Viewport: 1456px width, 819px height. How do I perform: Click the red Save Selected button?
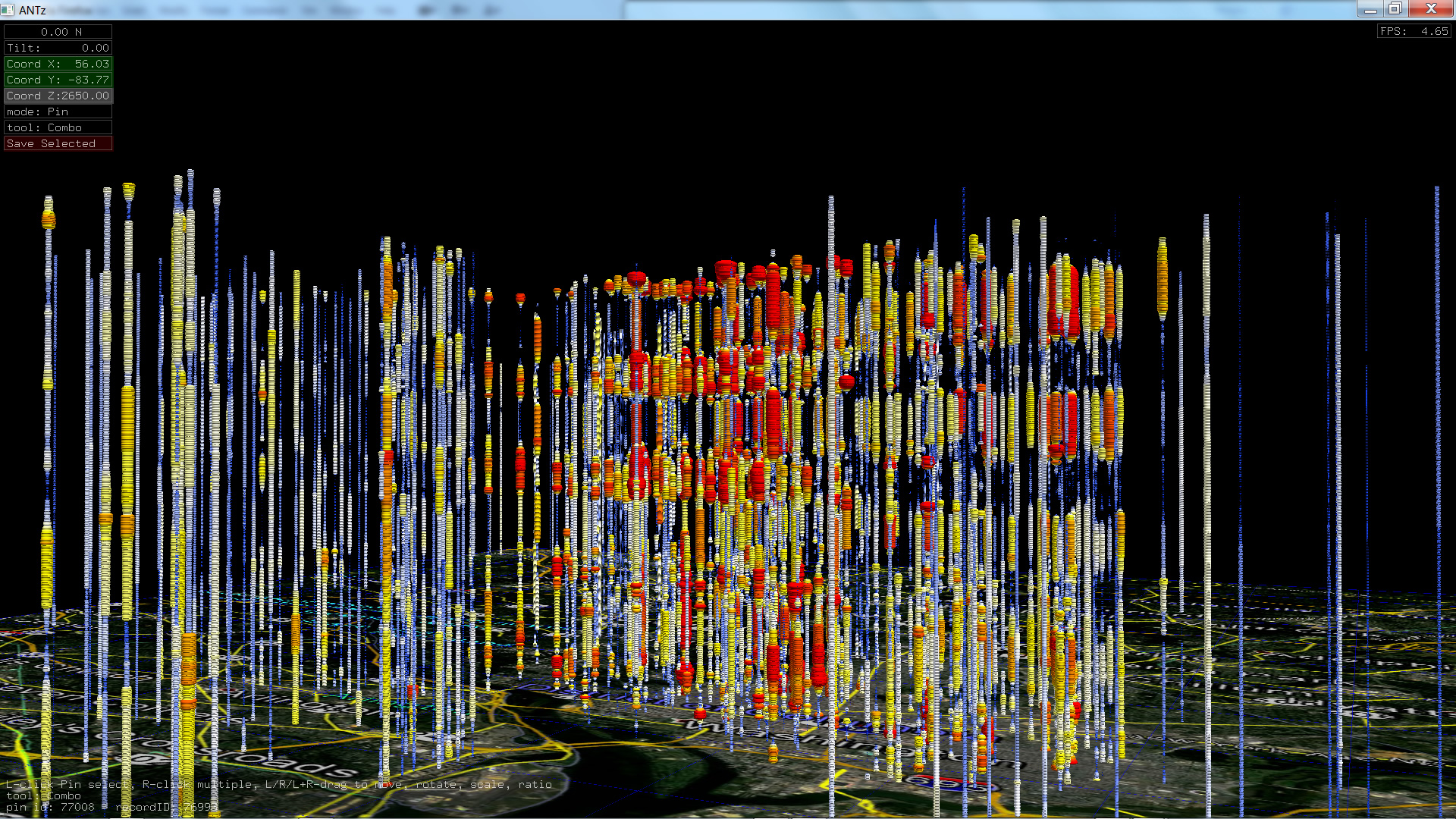point(58,143)
